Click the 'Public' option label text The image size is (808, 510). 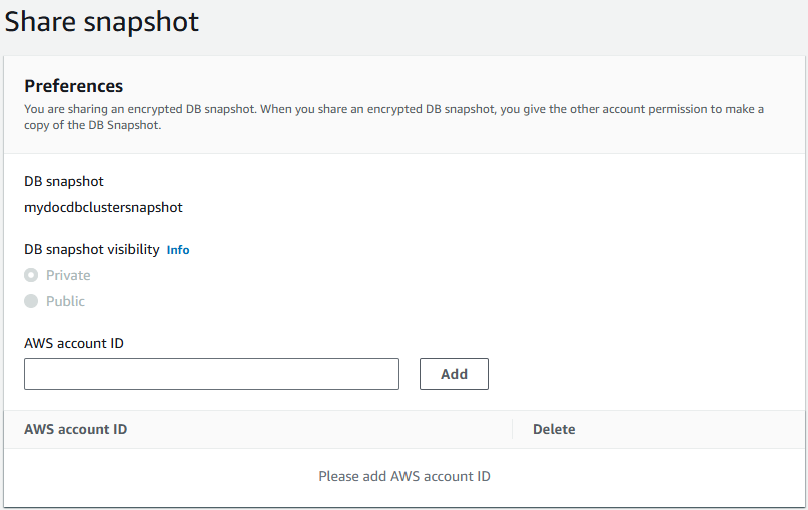pos(65,301)
